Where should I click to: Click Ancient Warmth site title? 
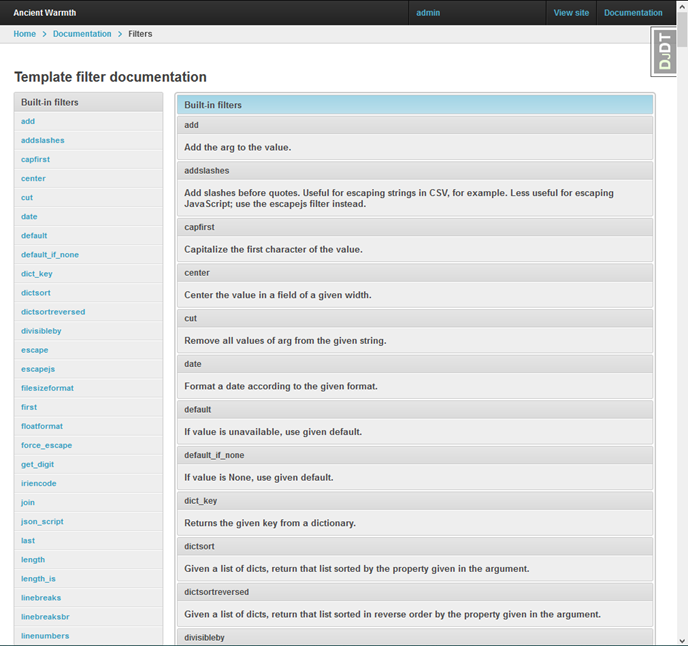point(44,13)
